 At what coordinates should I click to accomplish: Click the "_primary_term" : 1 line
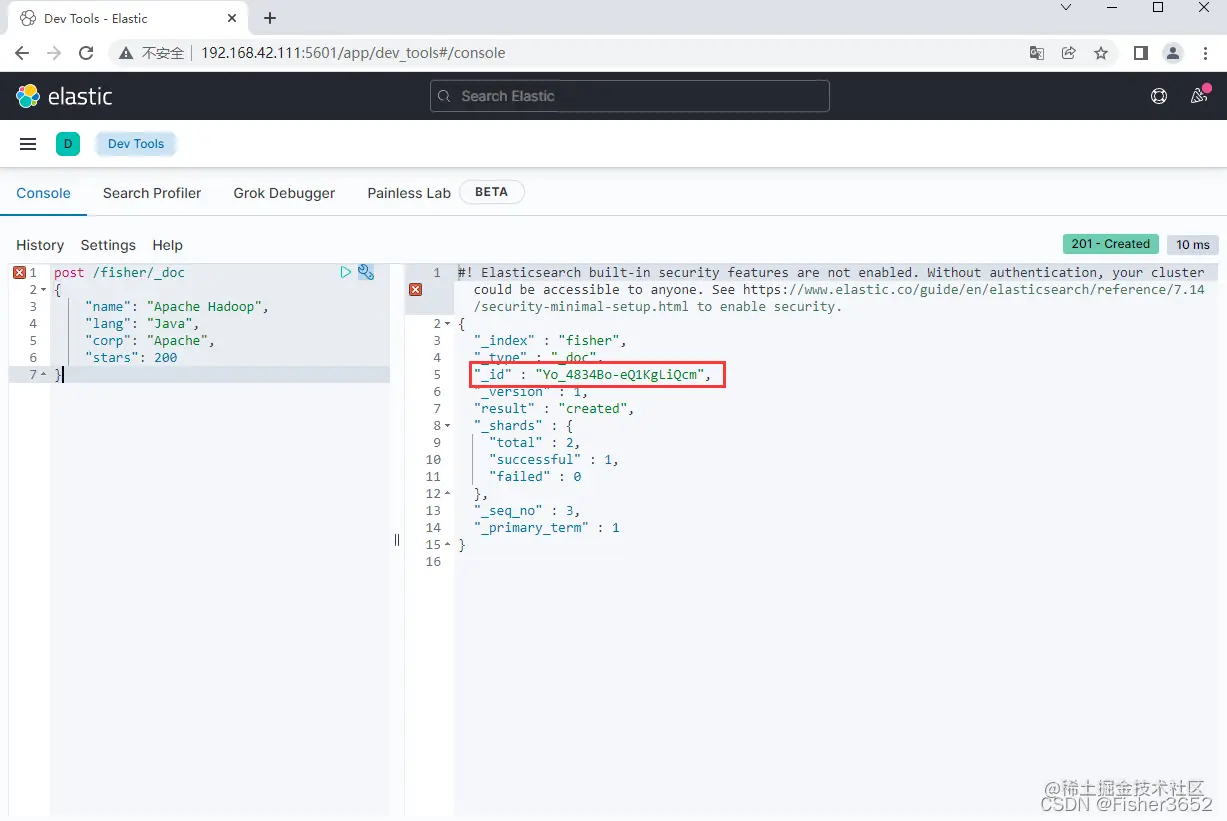(x=547, y=528)
